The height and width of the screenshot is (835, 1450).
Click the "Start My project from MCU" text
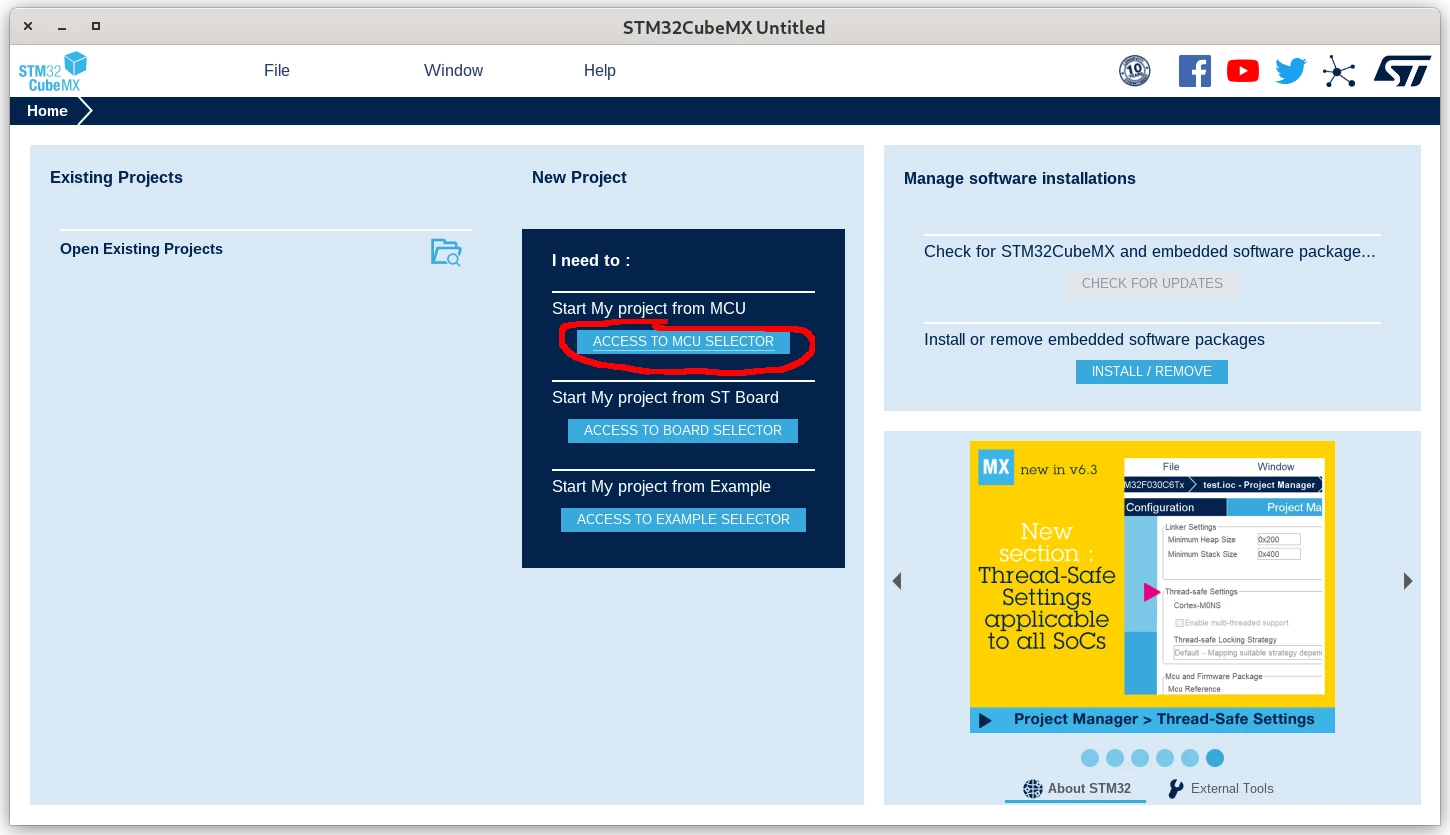tap(649, 309)
